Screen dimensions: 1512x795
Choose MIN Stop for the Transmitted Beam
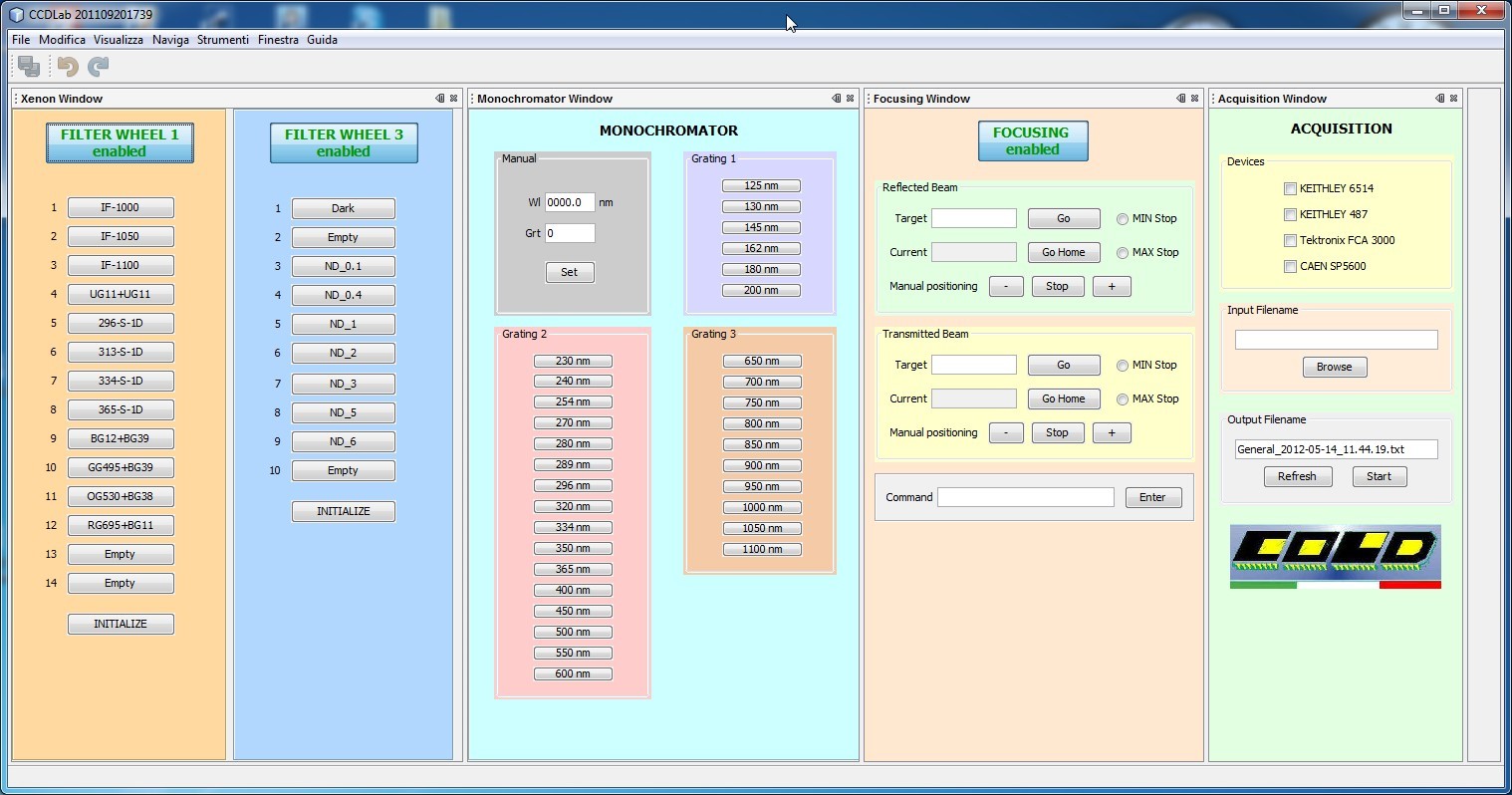pos(1123,366)
